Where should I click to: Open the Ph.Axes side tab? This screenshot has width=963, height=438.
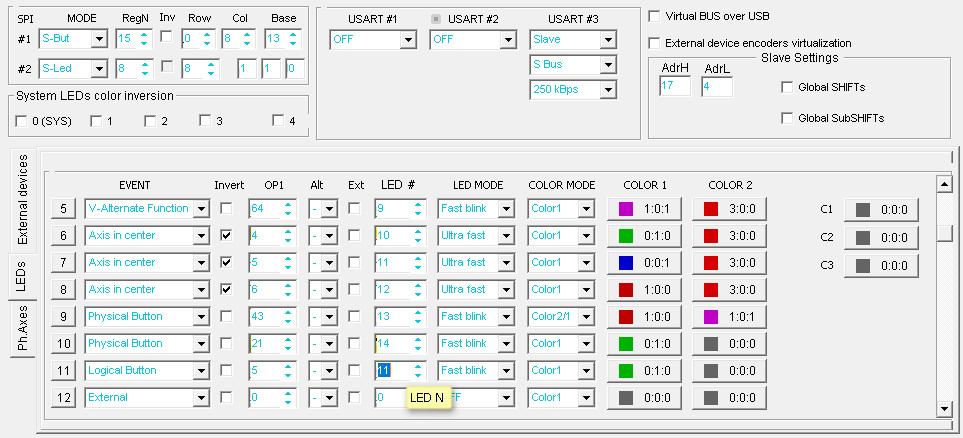24,328
